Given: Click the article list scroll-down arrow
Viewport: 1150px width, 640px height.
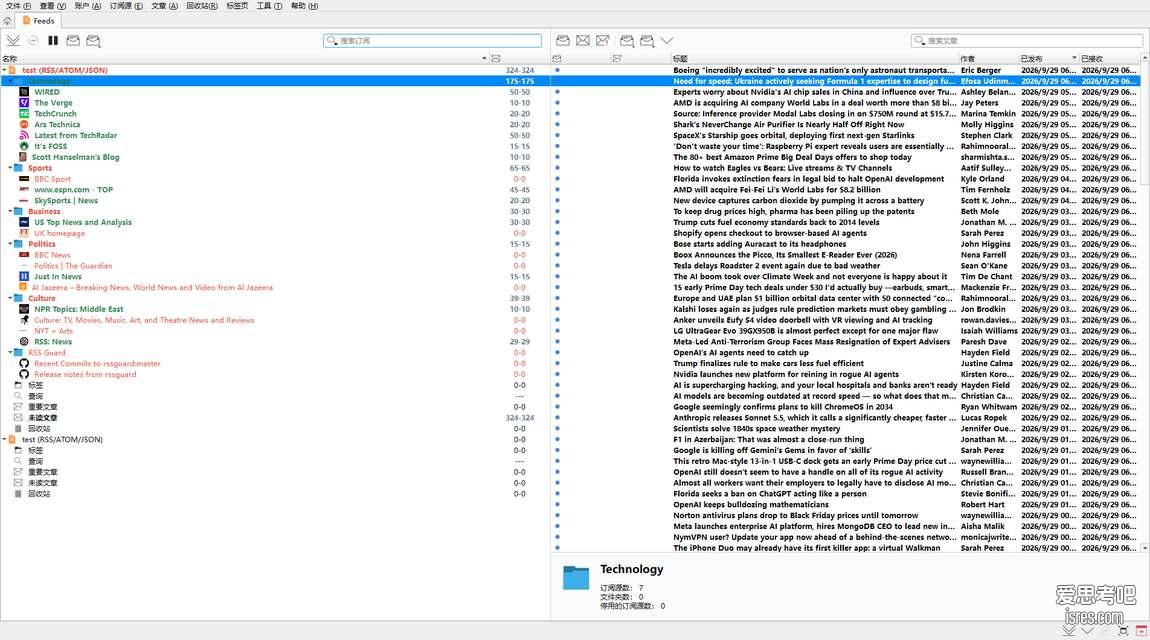Looking at the screenshot, I should pos(1144,548).
